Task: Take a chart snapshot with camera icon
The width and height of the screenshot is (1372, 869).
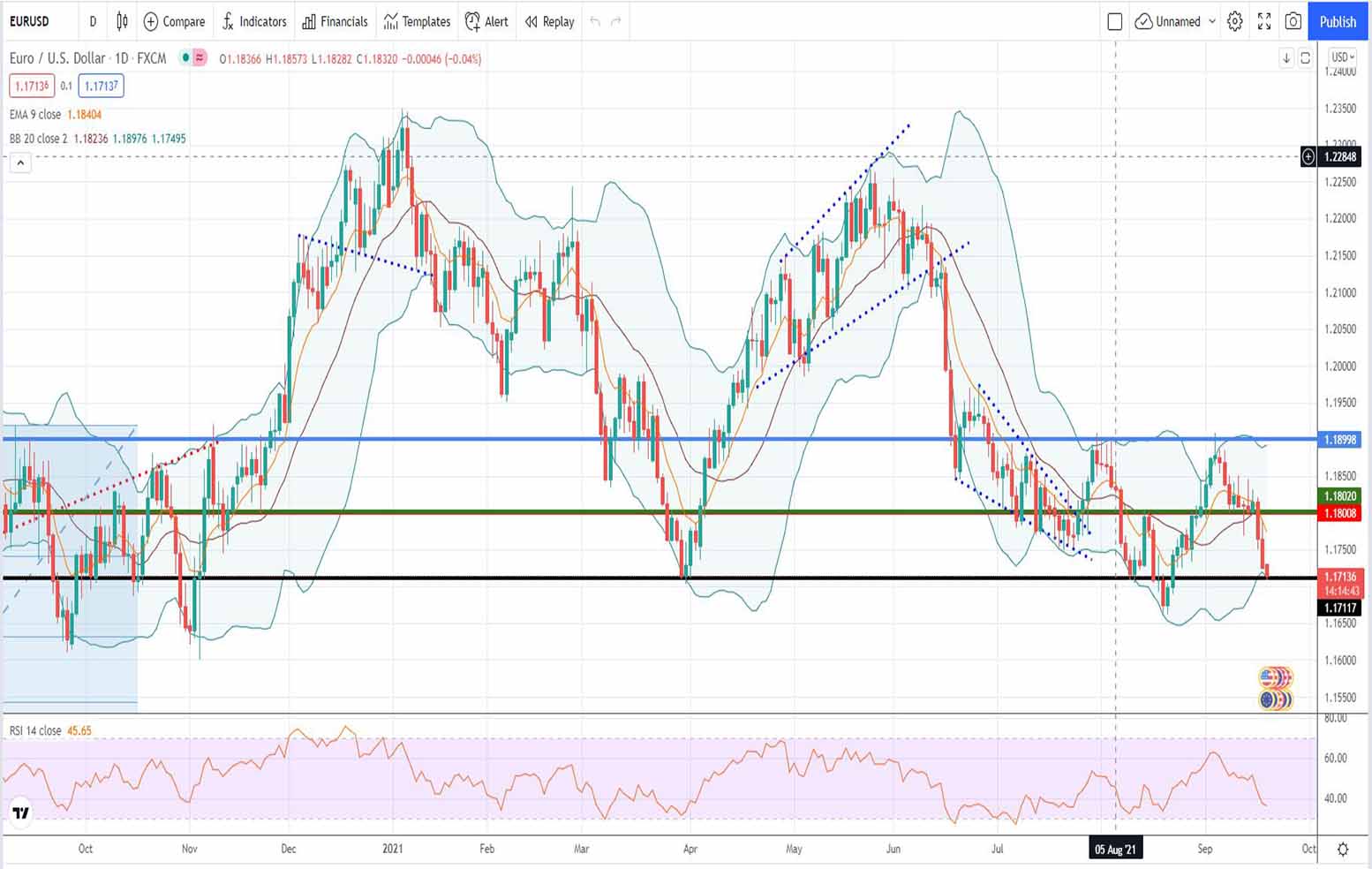Action: (x=1293, y=21)
